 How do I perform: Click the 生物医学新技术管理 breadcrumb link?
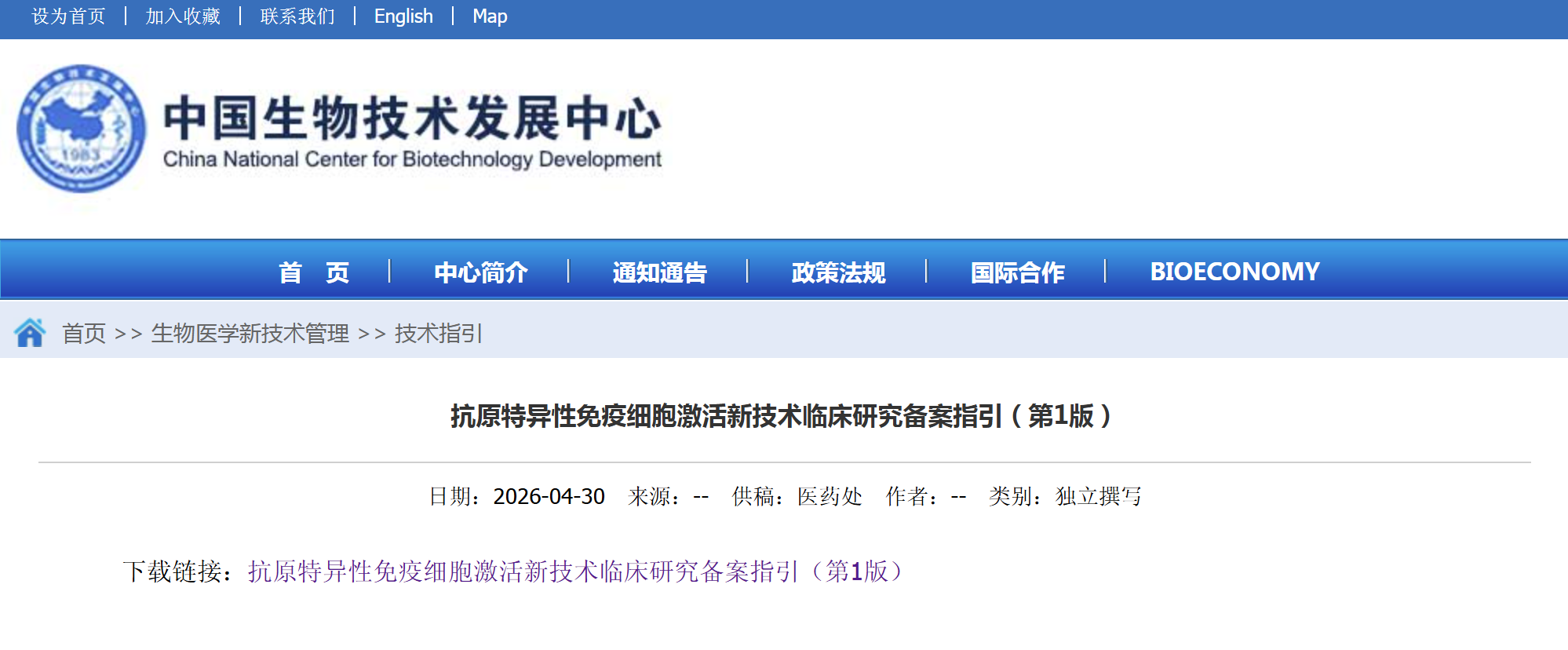pos(250,334)
